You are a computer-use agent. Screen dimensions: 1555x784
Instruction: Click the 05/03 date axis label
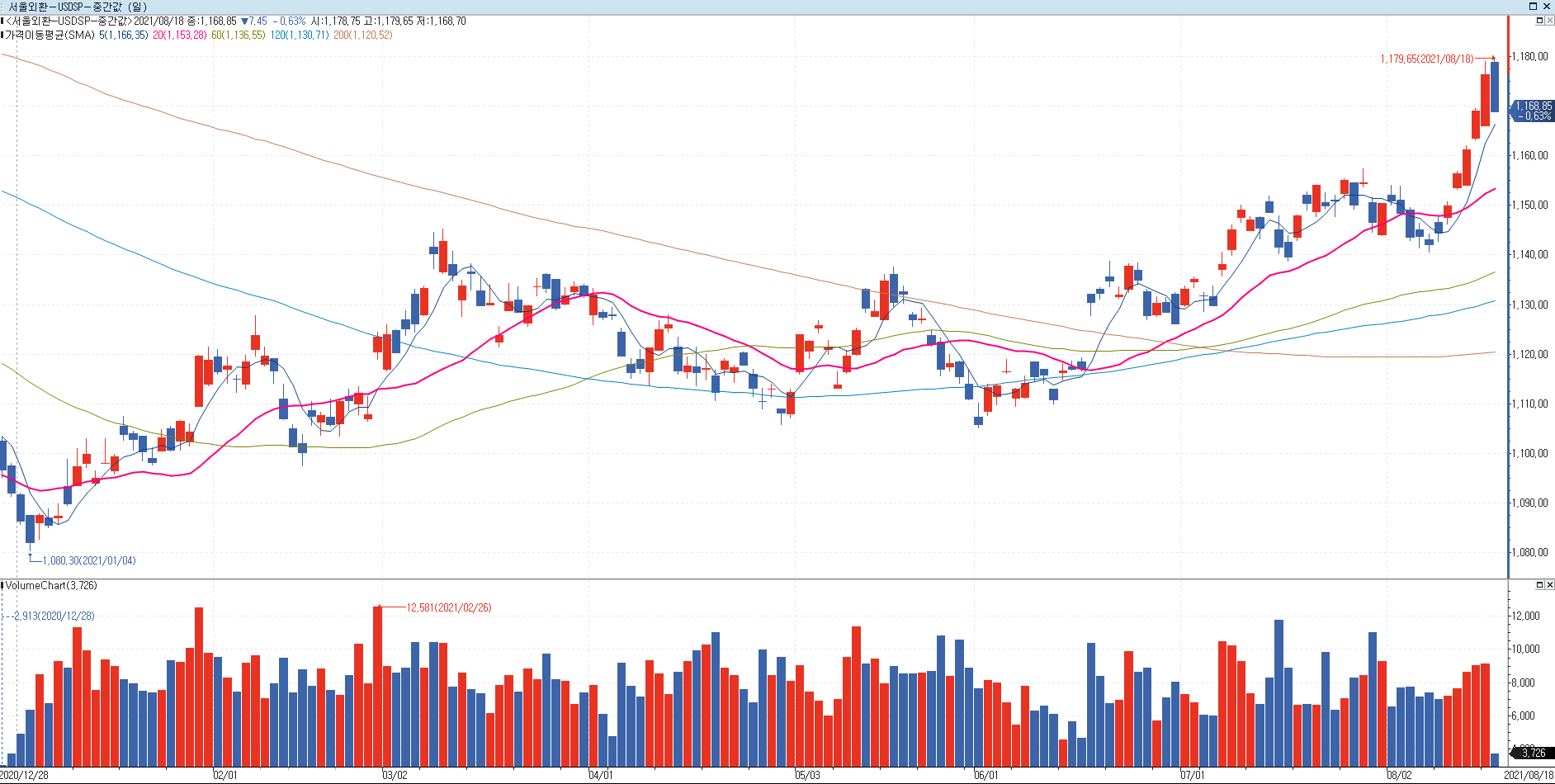pyautogui.click(x=807, y=776)
